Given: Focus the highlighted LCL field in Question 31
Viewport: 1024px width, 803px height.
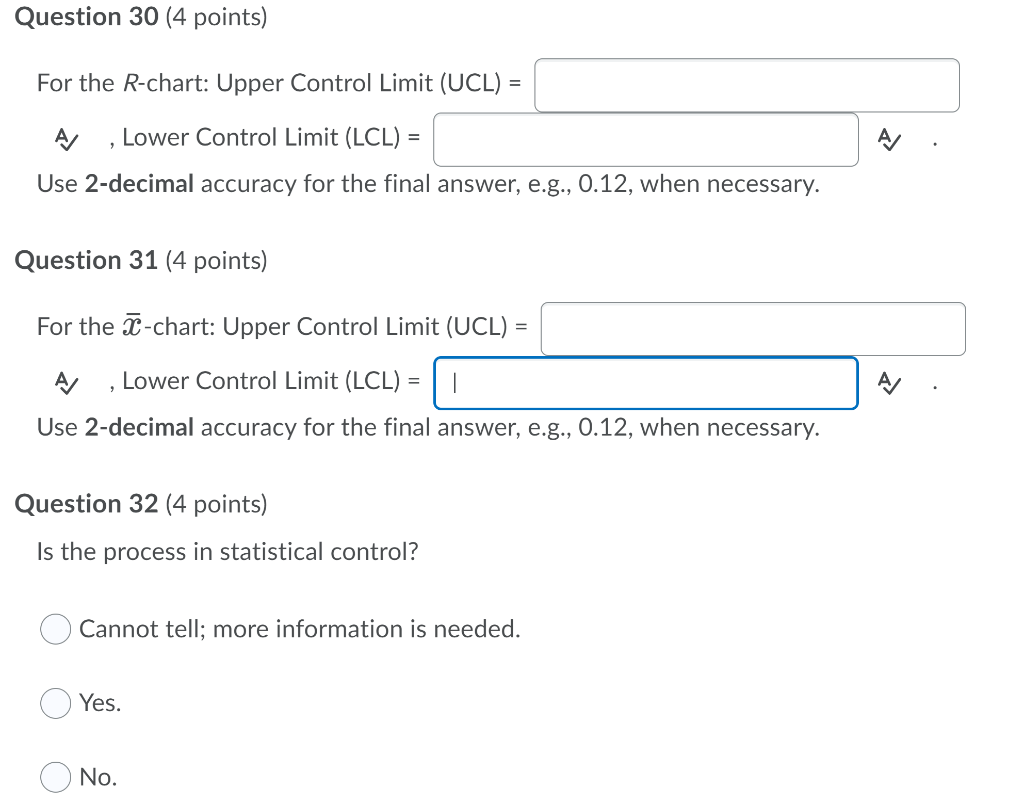Looking at the screenshot, I should (645, 383).
